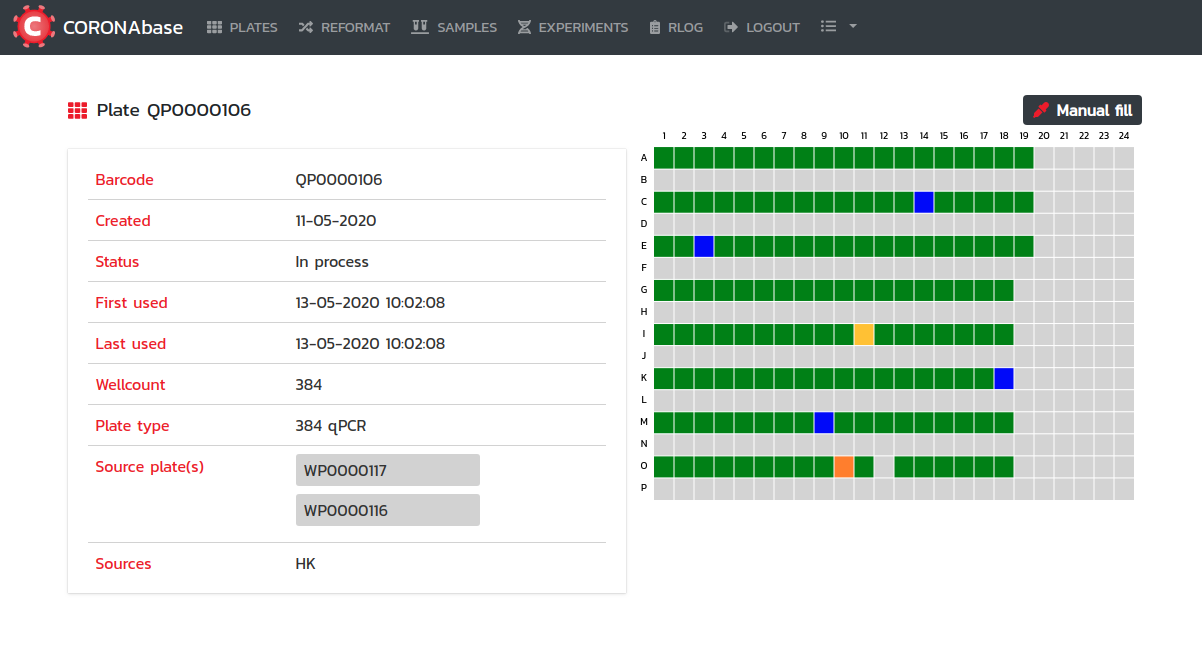The width and height of the screenshot is (1202, 653).
Task: Click the Reformat shuffle icon
Action: point(306,27)
